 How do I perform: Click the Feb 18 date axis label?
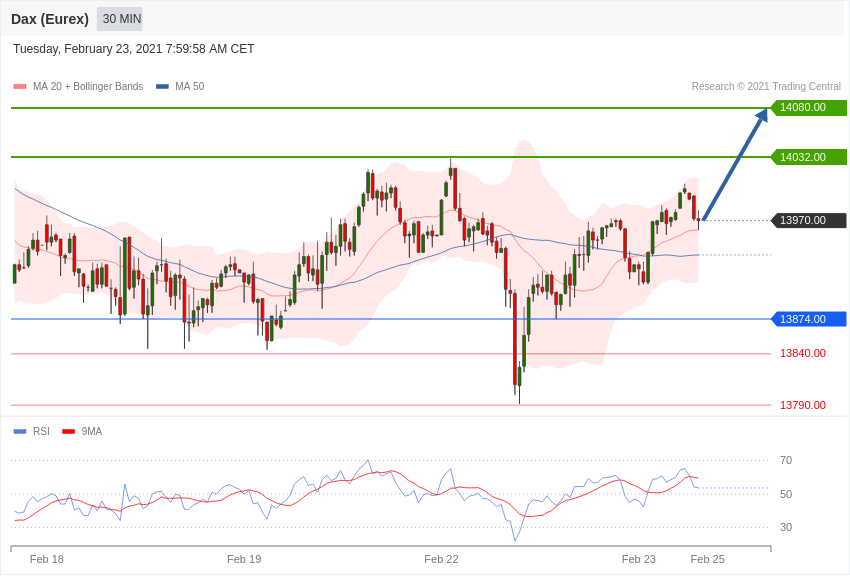(47, 559)
